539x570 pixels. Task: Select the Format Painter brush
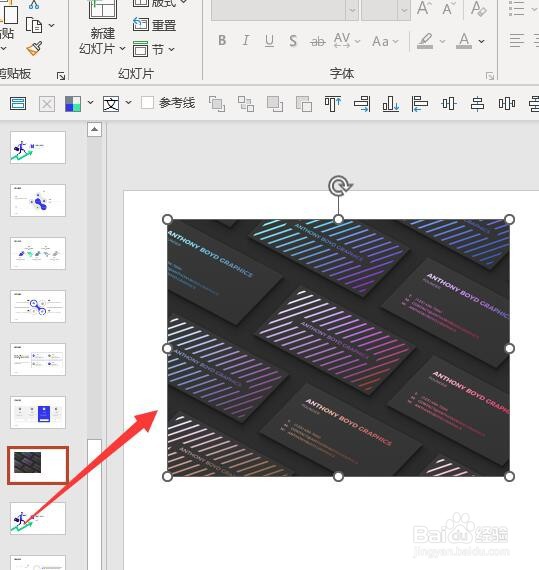(x=35, y=48)
